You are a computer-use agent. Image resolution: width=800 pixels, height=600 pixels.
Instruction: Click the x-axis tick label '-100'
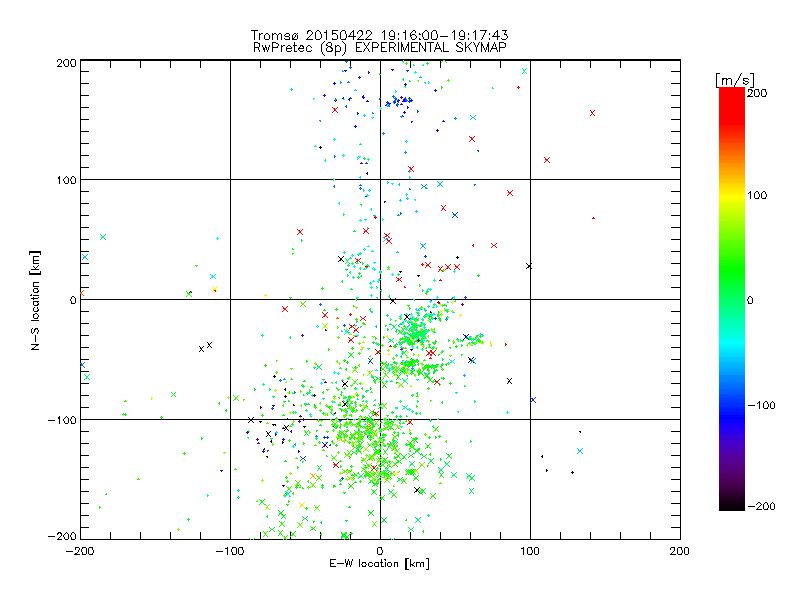(x=229, y=551)
